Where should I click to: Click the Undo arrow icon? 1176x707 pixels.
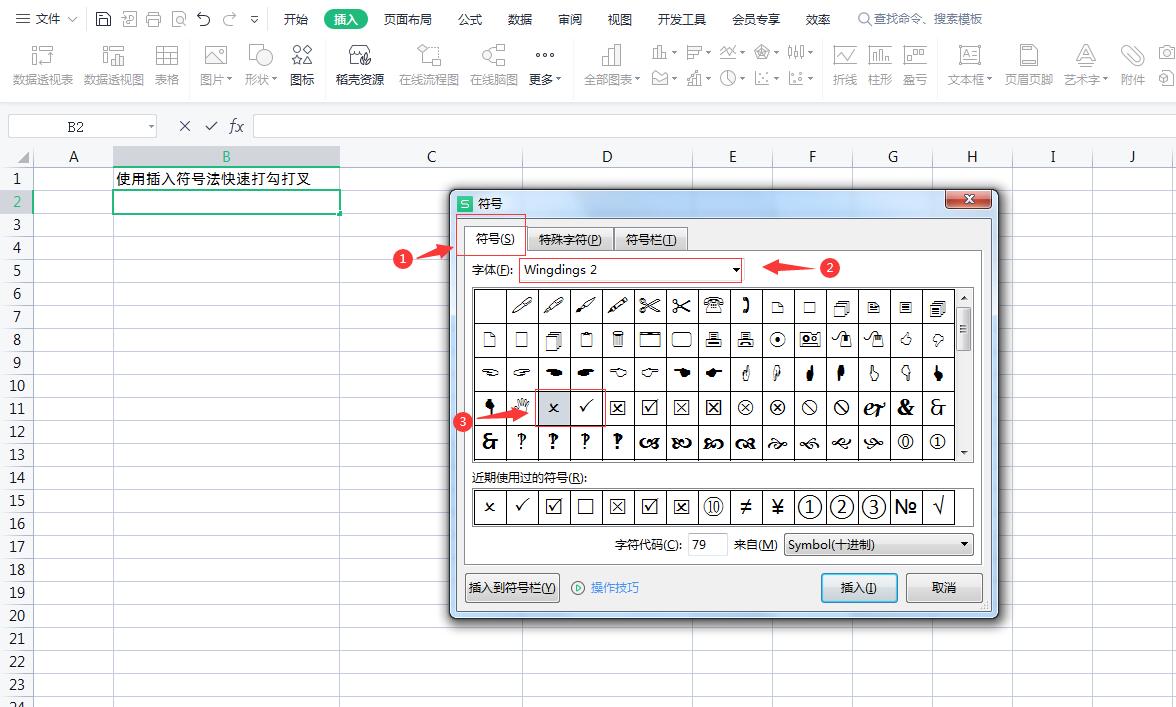click(x=203, y=19)
